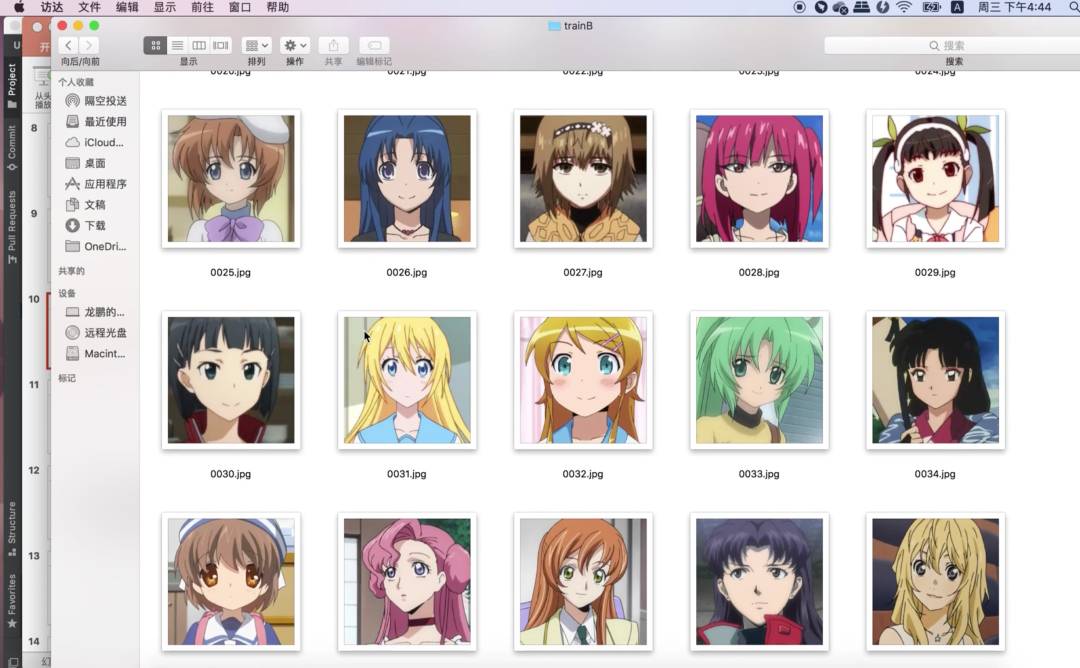Go back with the Finder back arrow
This screenshot has width=1080, height=668.
coord(68,45)
